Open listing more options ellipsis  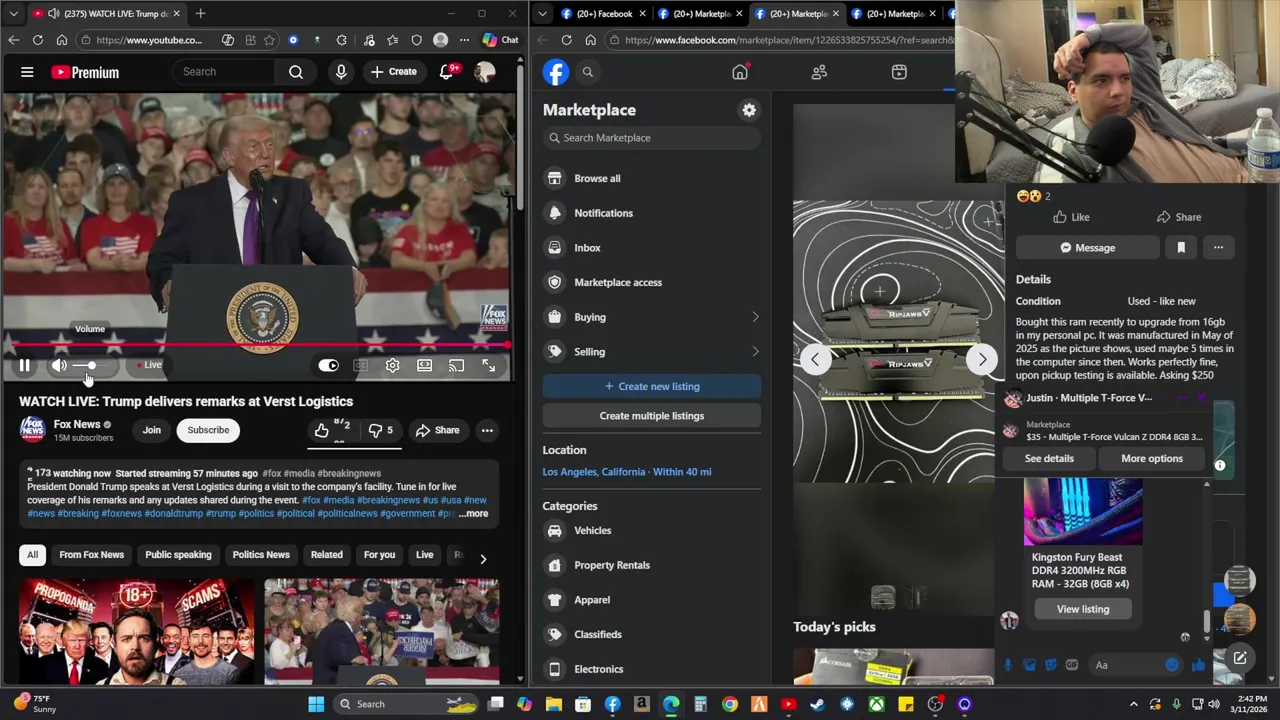pyautogui.click(x=1218, y=248)
